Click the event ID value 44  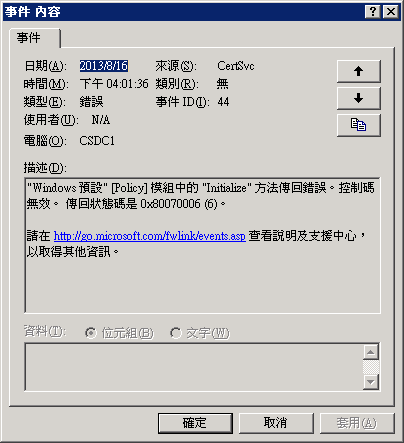click(223, 102)
